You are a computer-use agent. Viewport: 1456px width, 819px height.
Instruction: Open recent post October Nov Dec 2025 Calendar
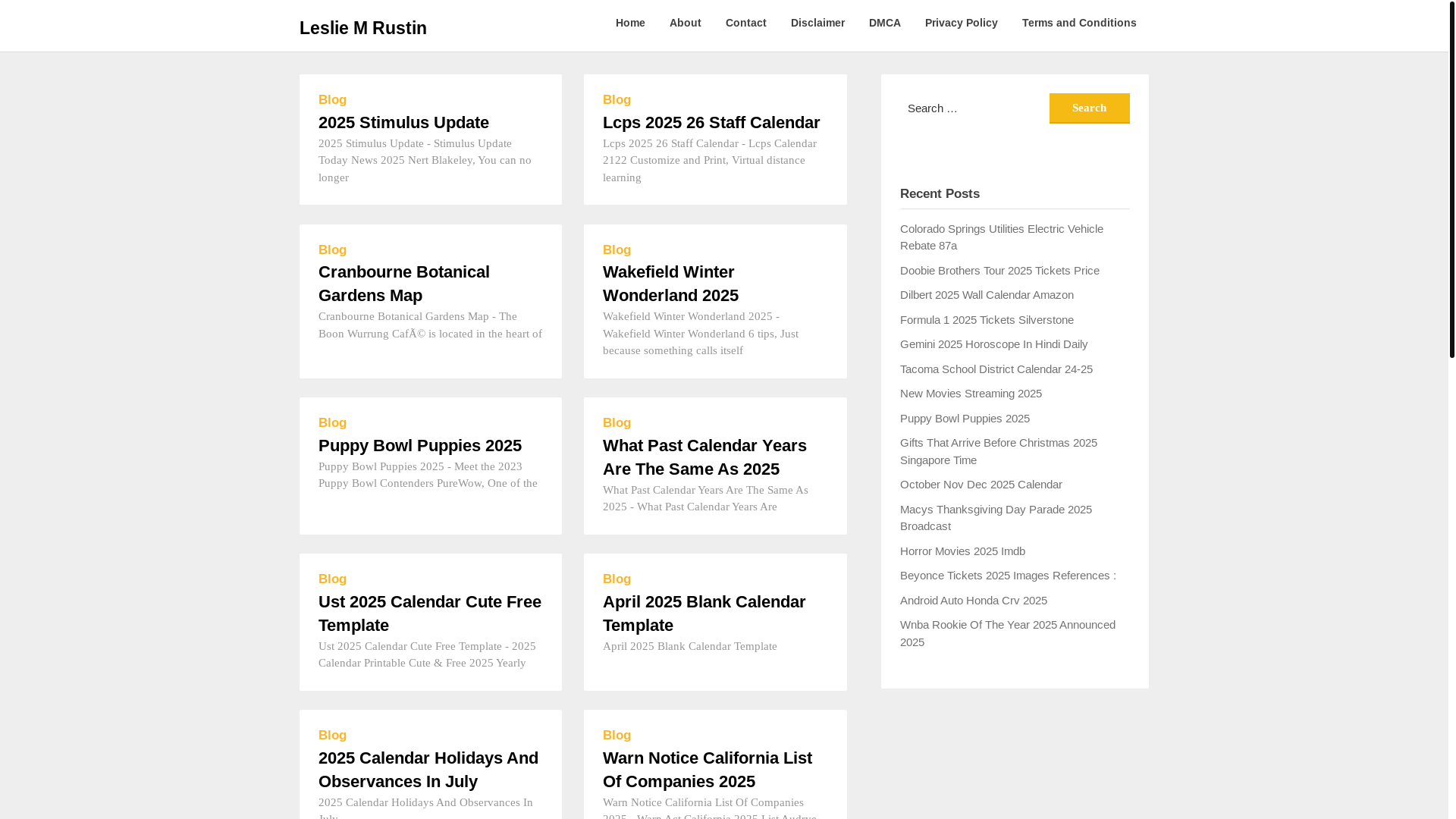tap(981, 485)
